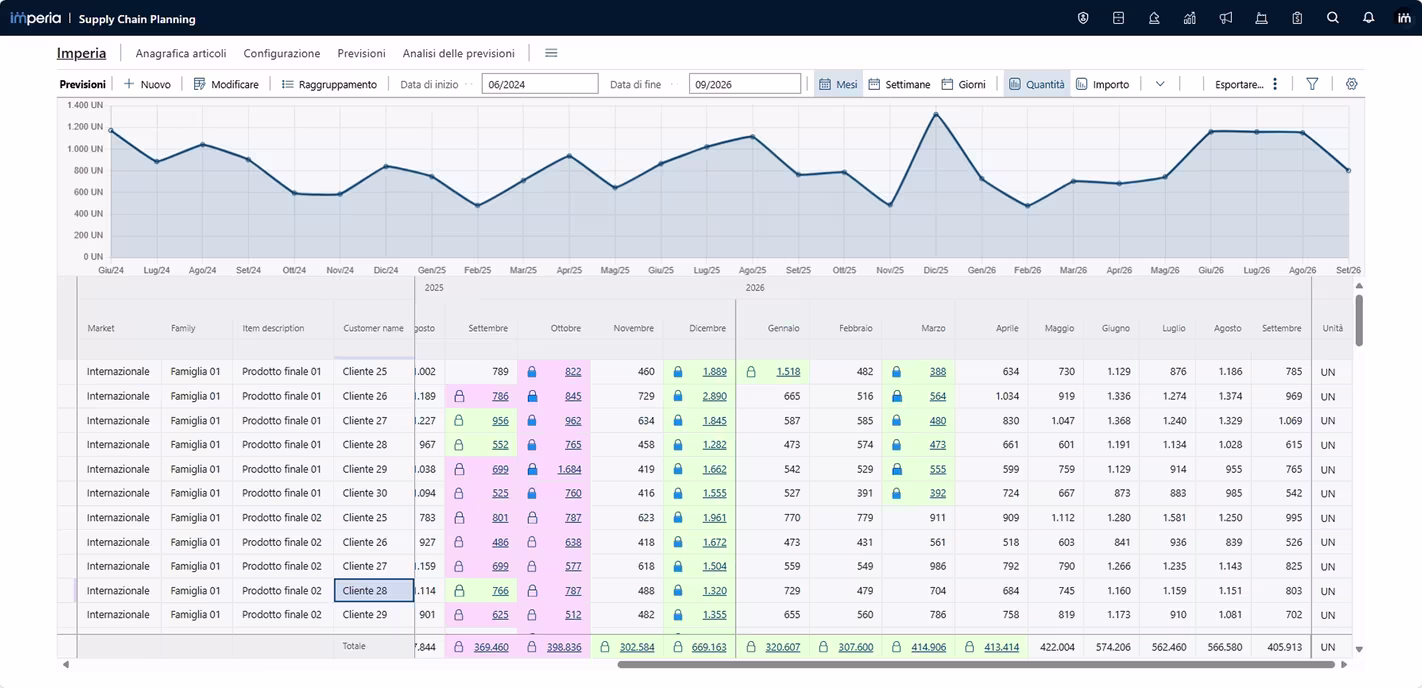This screenshot has width=1422, height=688.
Task: Open the search magnifier icon
Action: 1333,18
